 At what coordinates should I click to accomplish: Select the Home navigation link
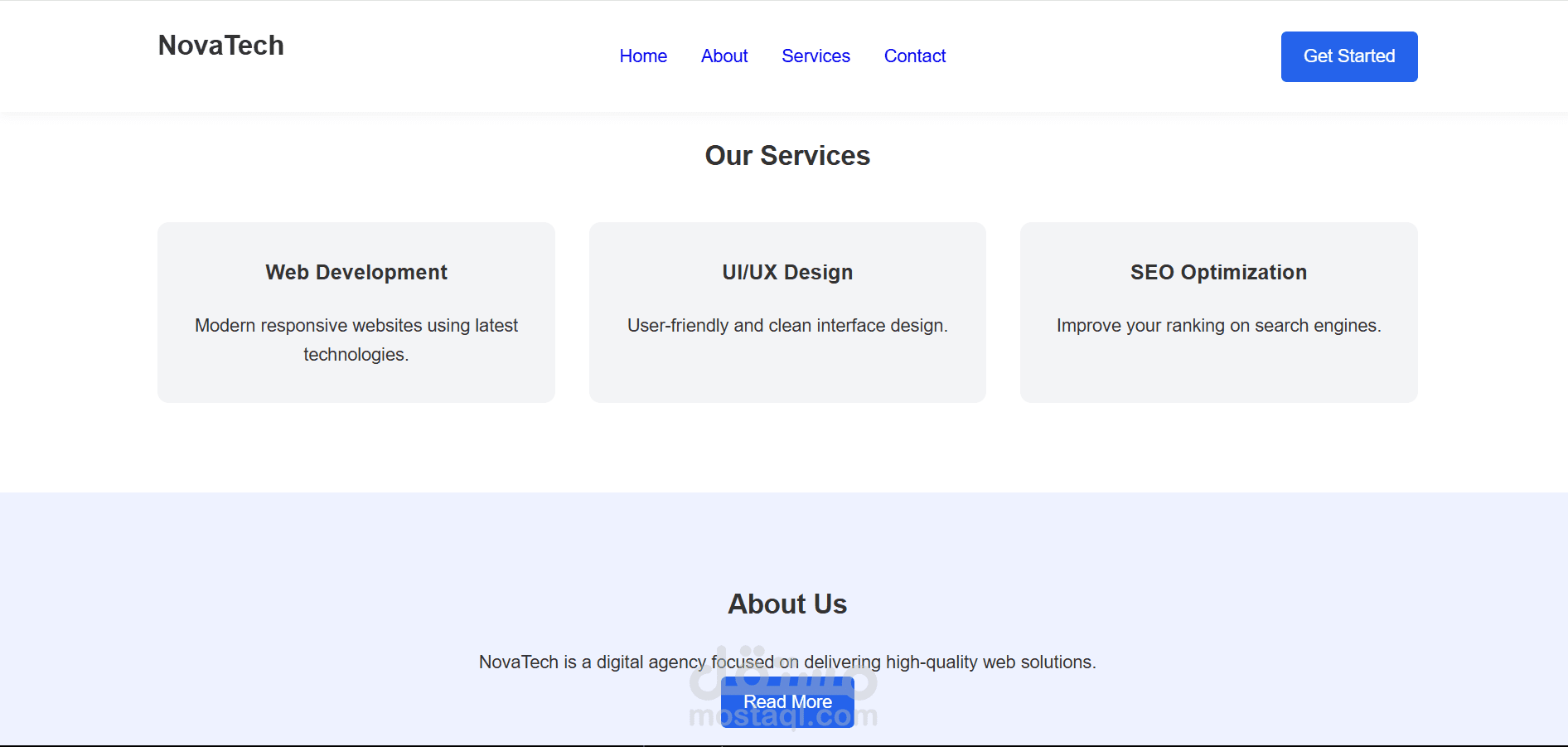pyautogui.click(x=643, y=56)
